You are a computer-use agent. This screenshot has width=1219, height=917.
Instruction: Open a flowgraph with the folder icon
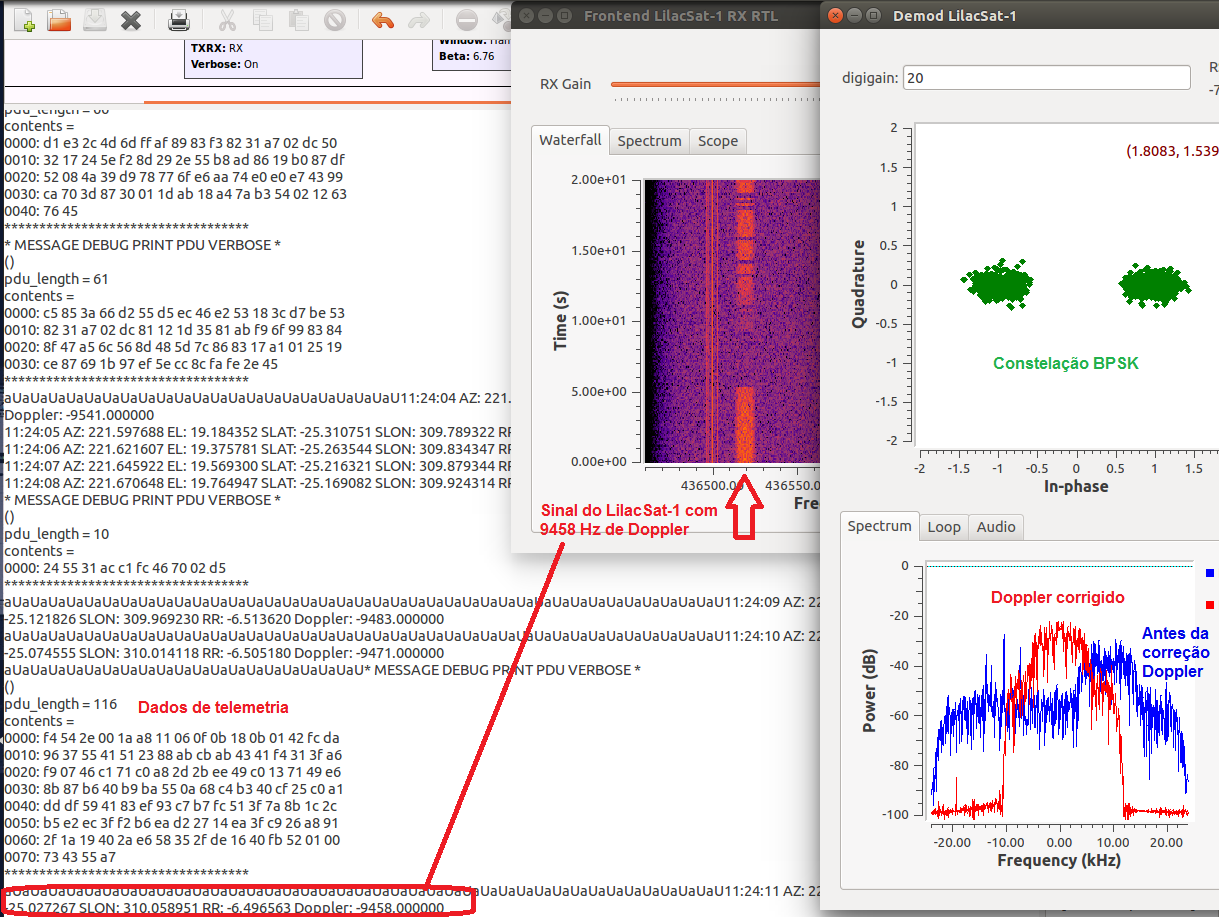click(x=59, y=19)
